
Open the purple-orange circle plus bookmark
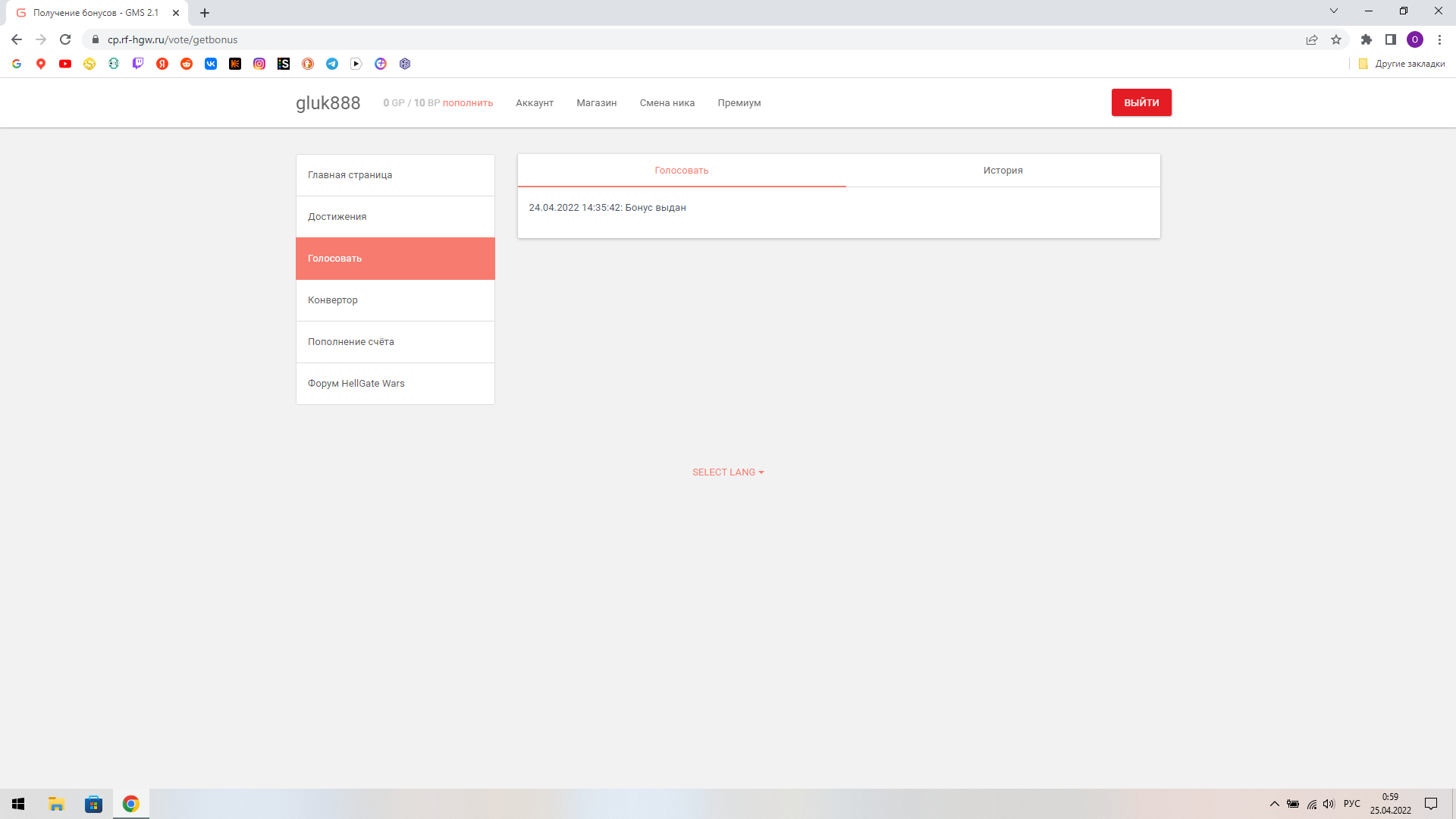381,64
